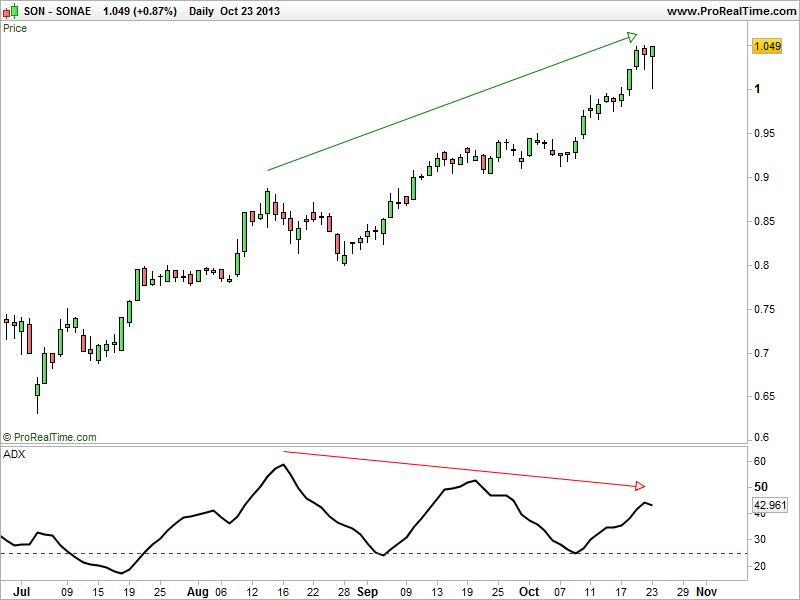Viewport: 800px width, 600px height.
Task: Click the date label '23' after Oct 17
Action: [x=652, y=592]
